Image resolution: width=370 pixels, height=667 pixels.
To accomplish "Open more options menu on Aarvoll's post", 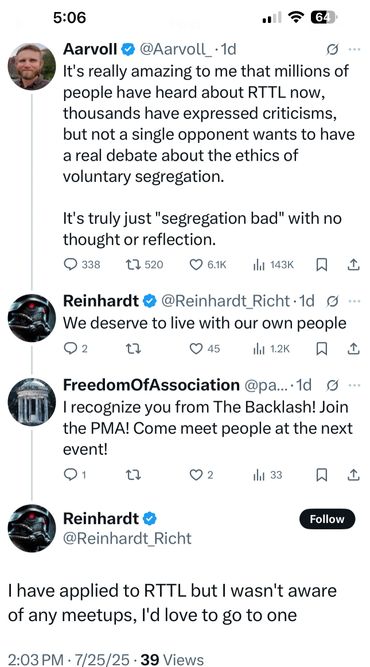I will pyautogui.click(x=354, y=50).
